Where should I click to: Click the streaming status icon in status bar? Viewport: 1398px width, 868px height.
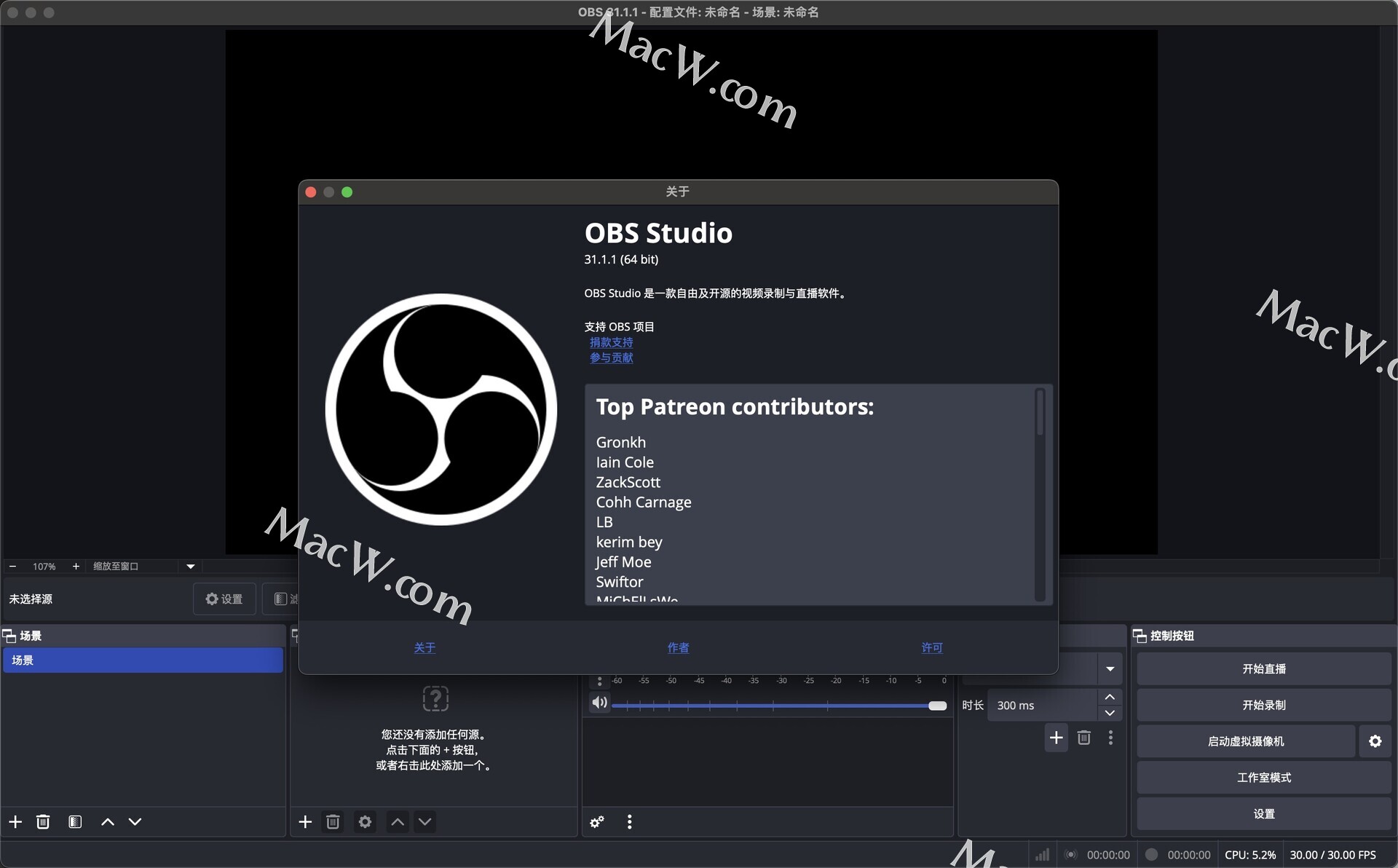point(1070,855)
